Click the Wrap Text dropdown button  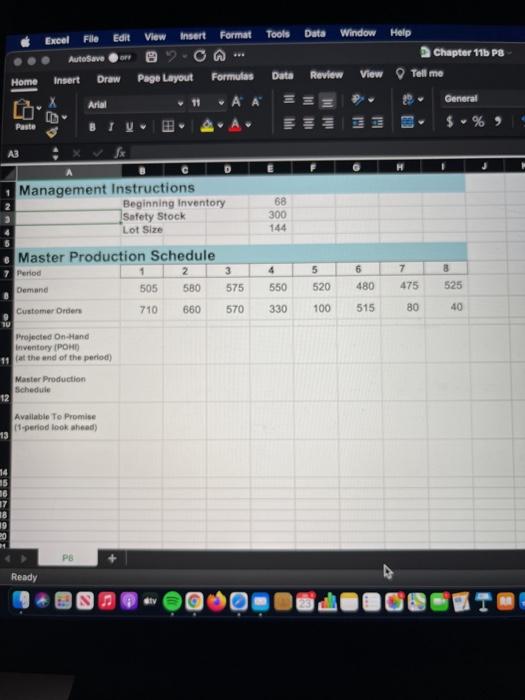click(x=412, y=99)
